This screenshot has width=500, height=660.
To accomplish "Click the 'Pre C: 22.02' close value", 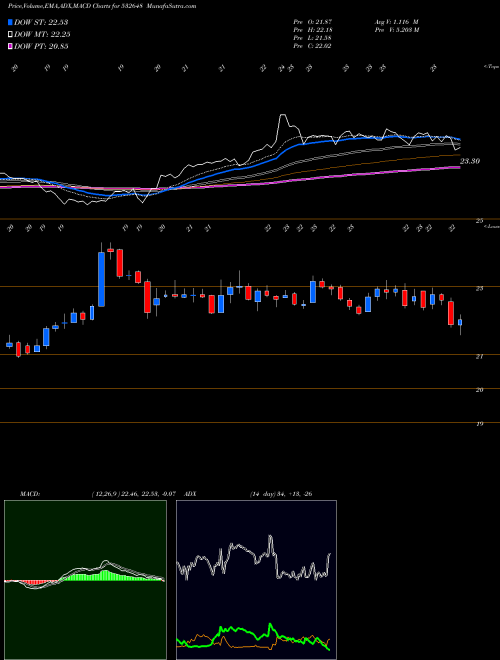I will (313, 46).
